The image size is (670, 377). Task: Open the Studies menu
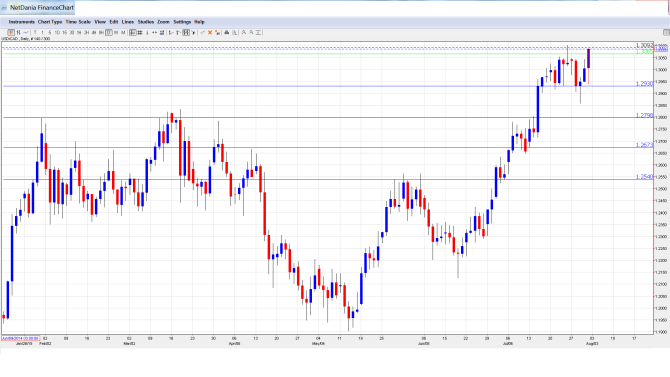(x=146, y=22)
